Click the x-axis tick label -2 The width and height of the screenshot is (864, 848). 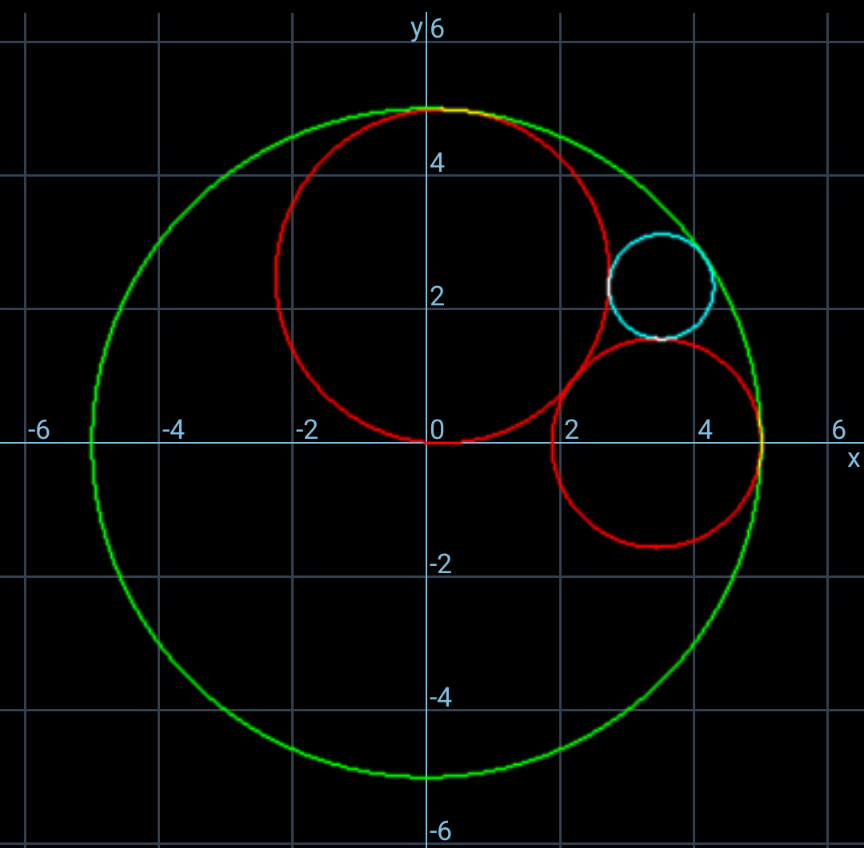tap(307, 430)
